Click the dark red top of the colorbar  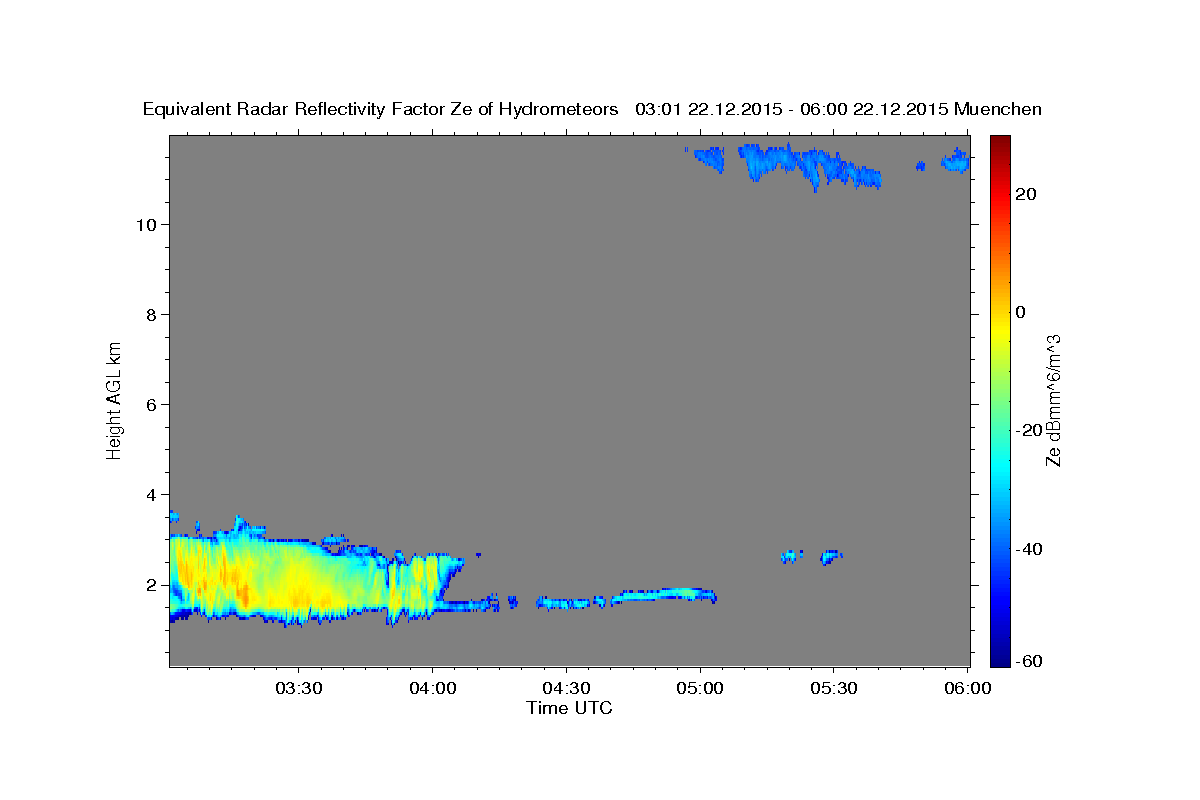pos(1000,143)
